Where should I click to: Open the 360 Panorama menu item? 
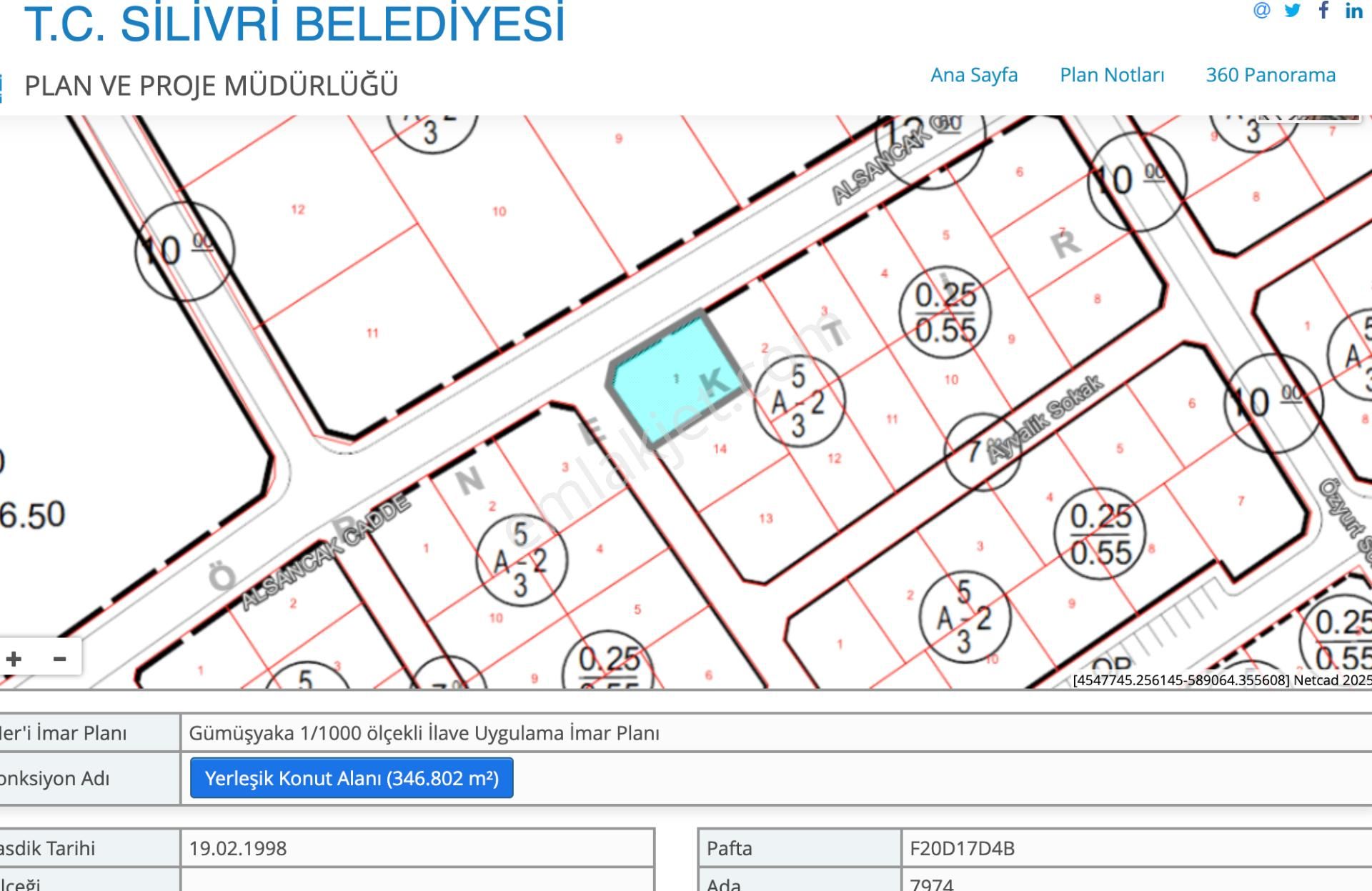tap(1271, 75)
